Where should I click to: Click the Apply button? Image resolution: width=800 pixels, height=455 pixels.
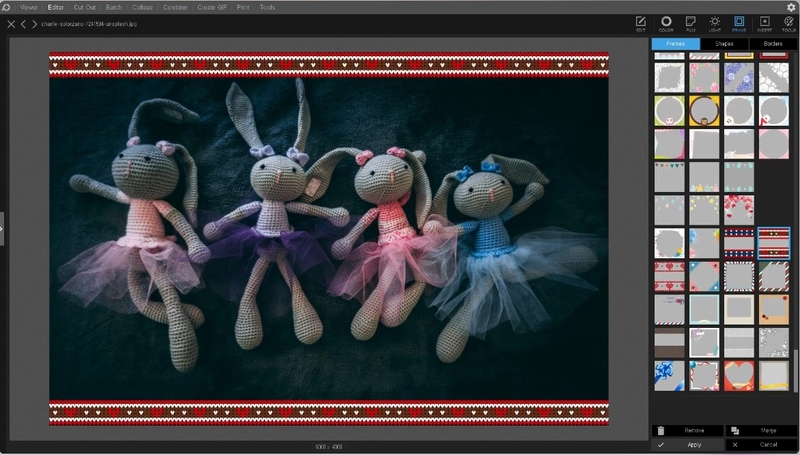[688, 444]
